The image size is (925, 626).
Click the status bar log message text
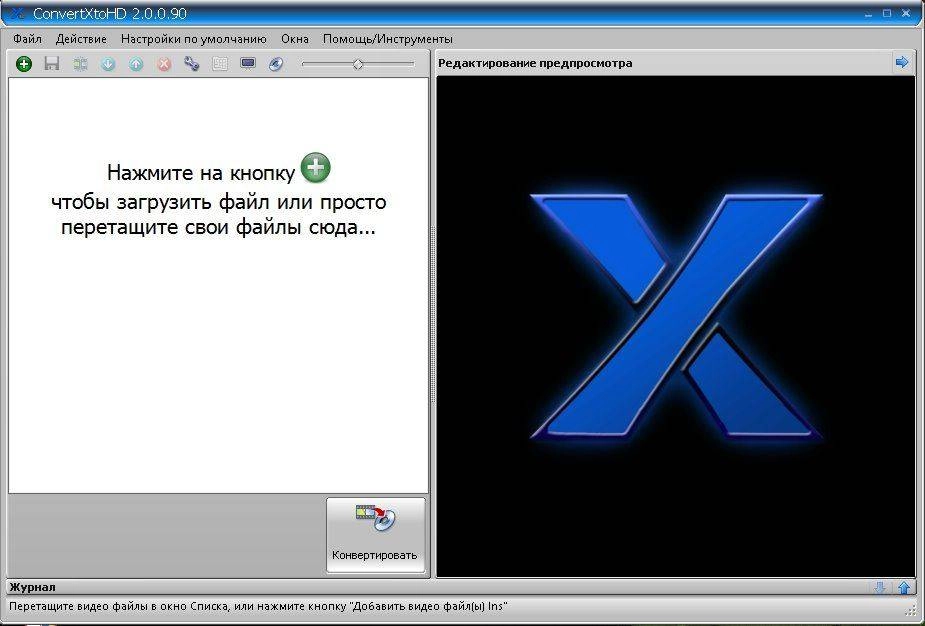pos(258,606)
